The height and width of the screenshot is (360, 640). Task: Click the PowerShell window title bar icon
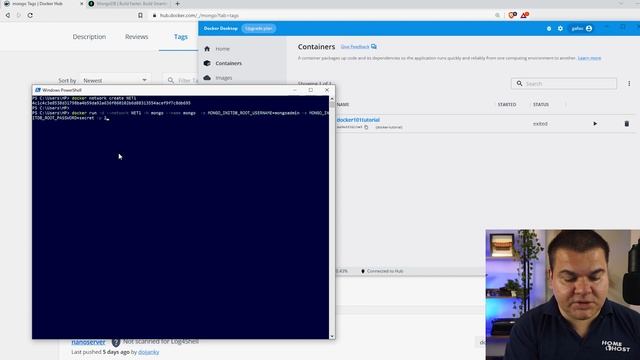pyautogui.click(x=38, y=90)
